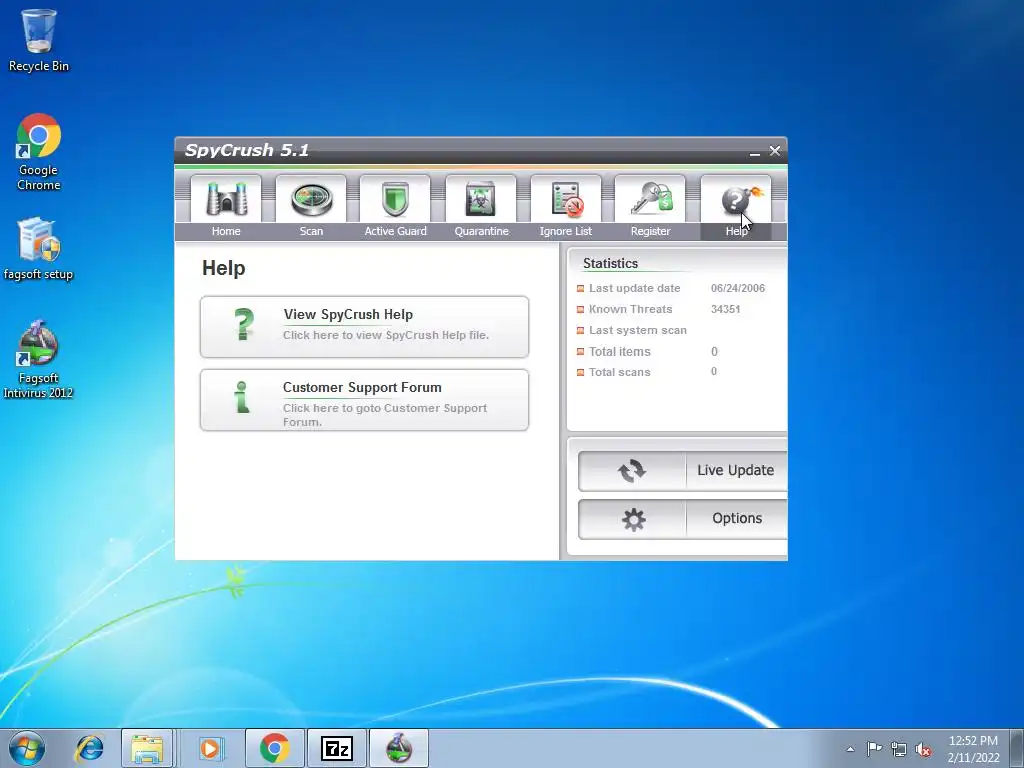Open Options
This screenshot has height=768, width=1024.
(x=683, y=519)
